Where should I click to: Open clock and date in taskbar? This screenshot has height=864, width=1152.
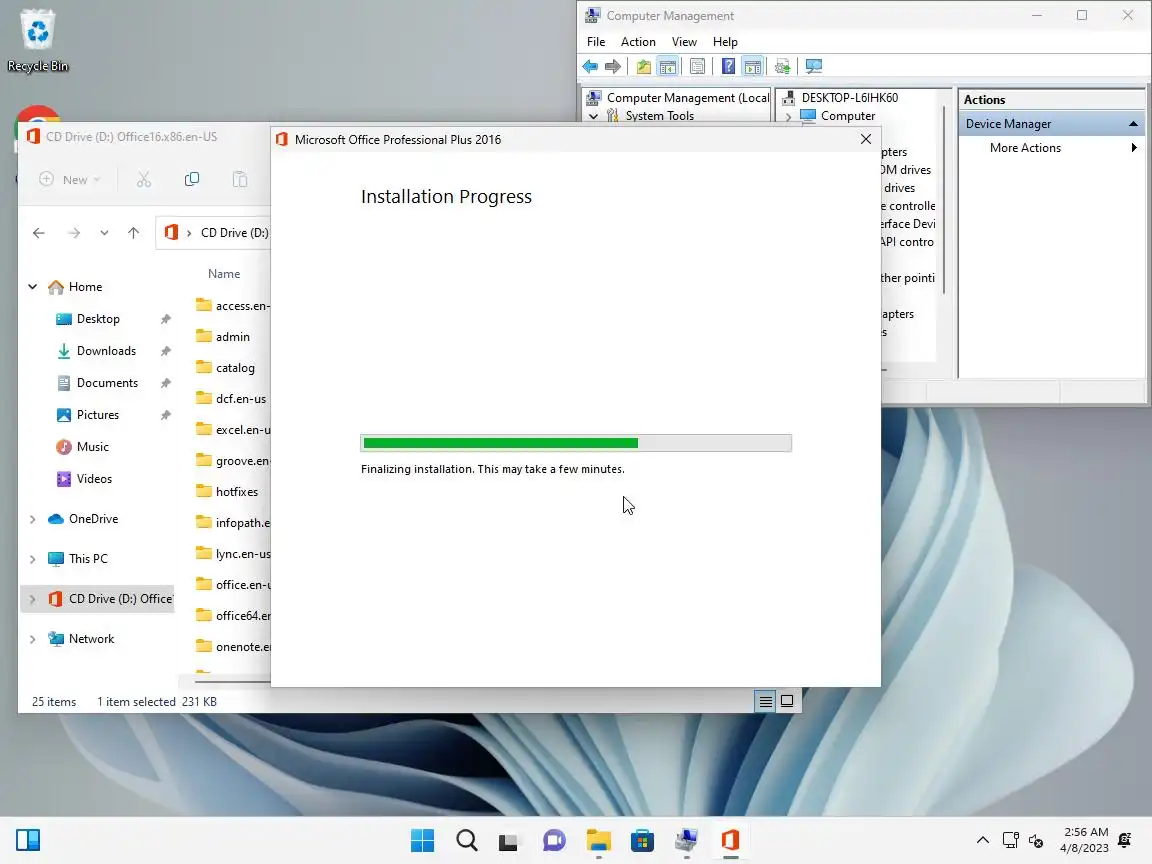coord(1084,840)
